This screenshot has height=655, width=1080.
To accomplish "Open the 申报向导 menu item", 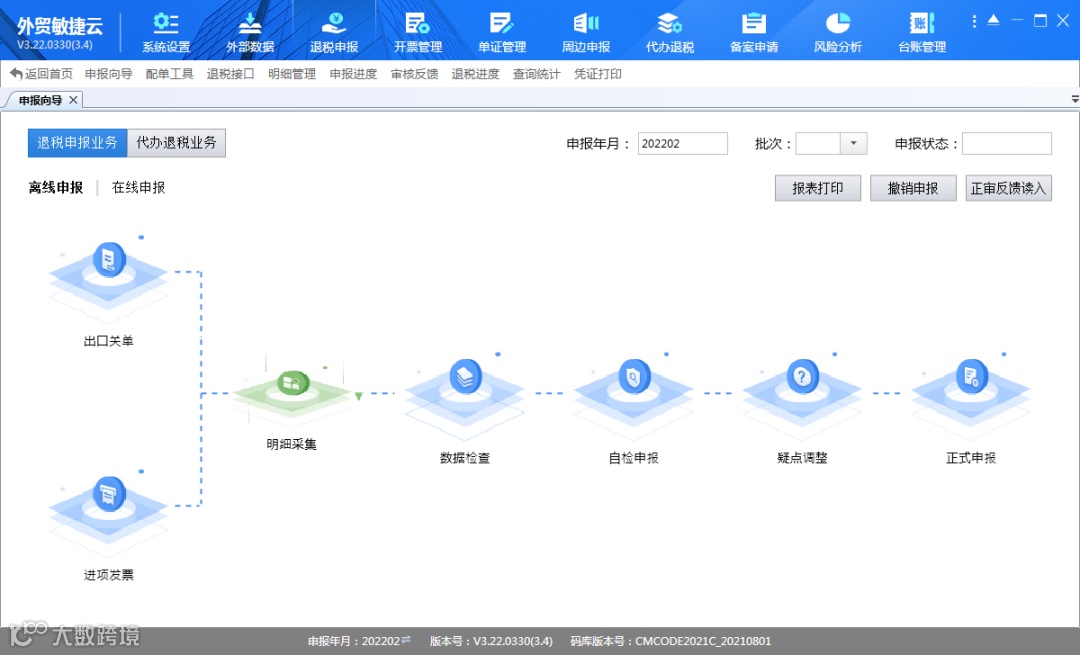I will click(108, 74).
